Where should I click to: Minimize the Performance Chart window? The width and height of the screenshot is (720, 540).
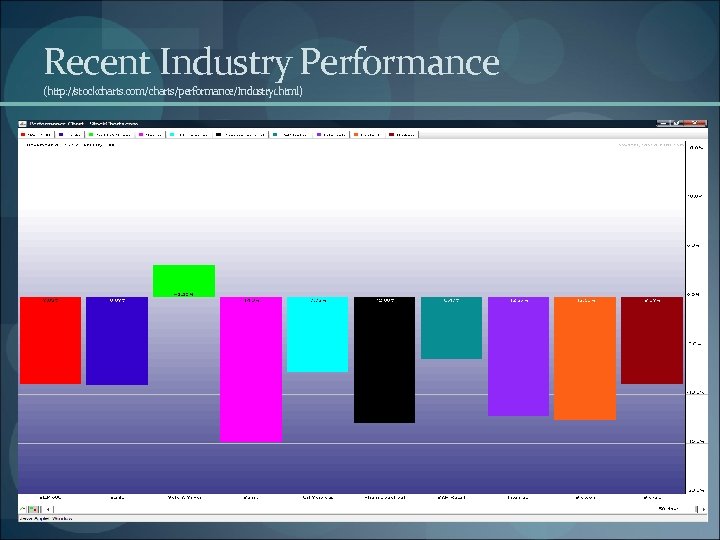coord(663,123)
